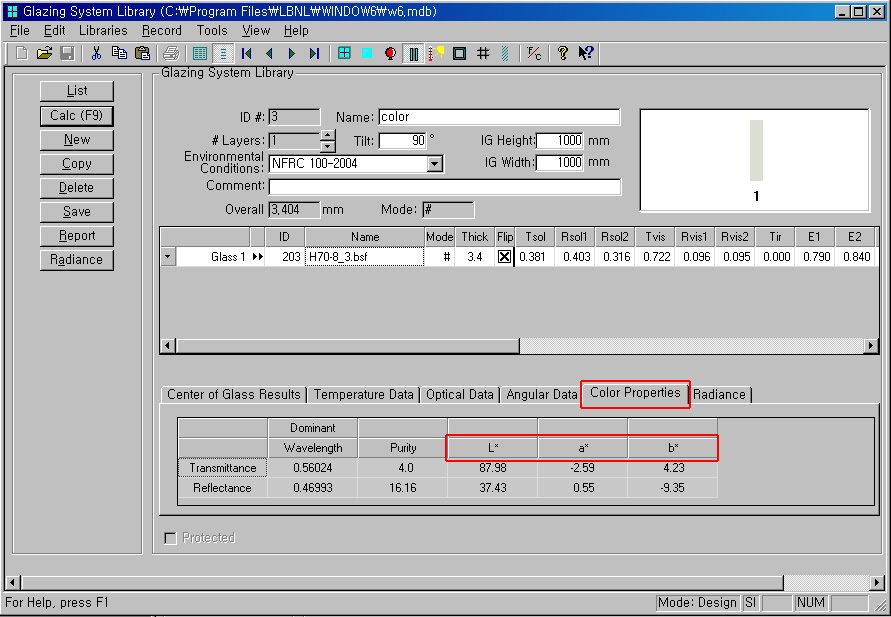Switch temperature units with F/C icon

535,53
